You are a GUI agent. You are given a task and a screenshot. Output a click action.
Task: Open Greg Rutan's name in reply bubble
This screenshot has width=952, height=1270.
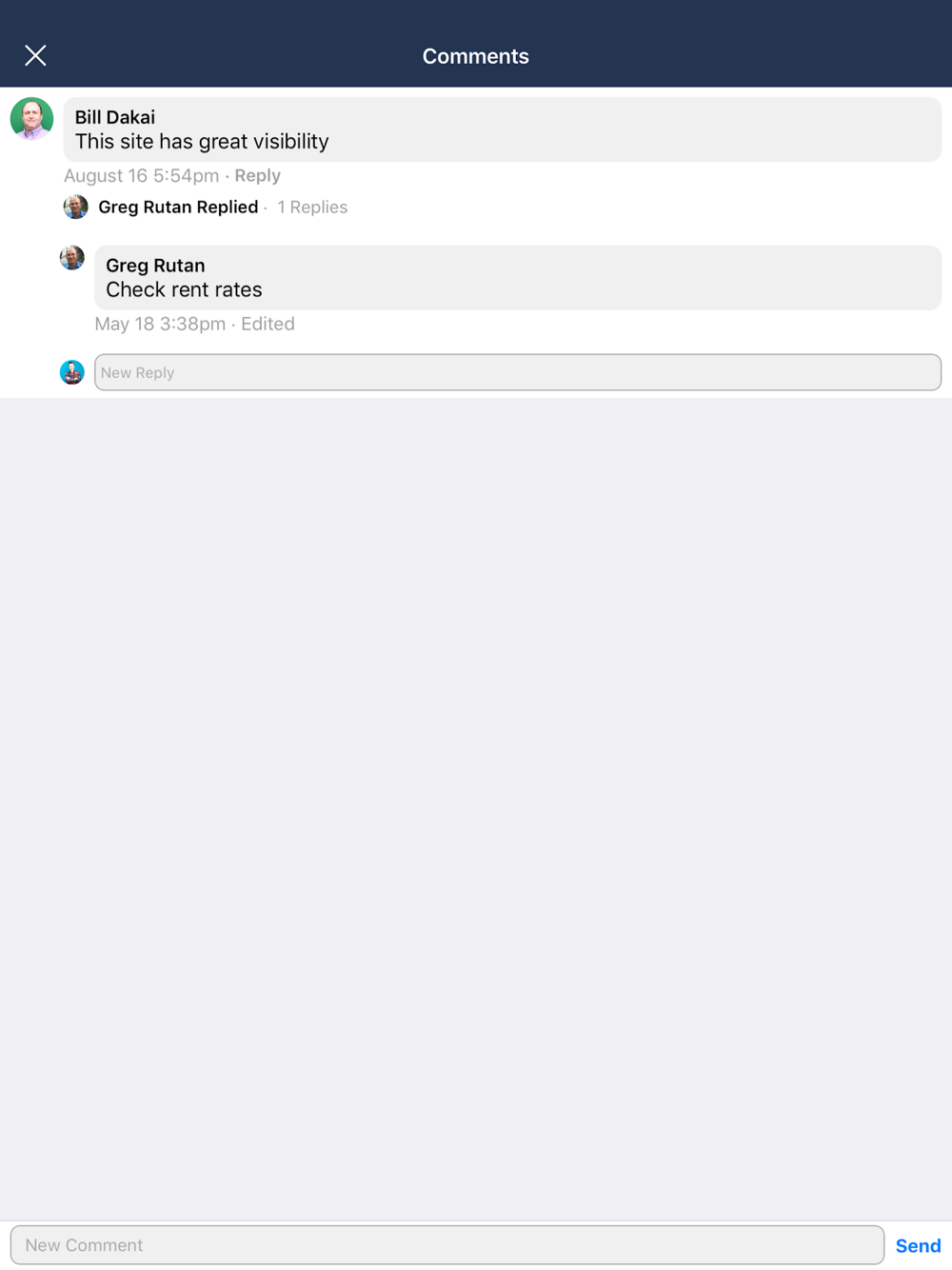155,266
